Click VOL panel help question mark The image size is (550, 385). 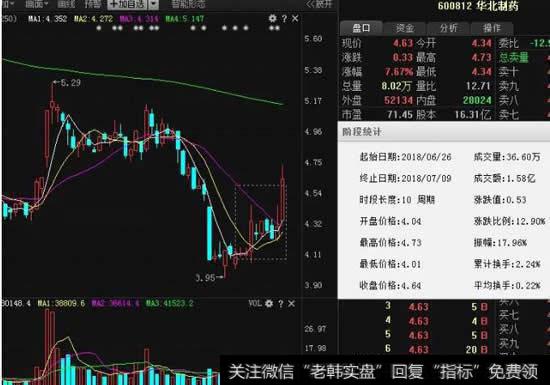click(281, 304)
